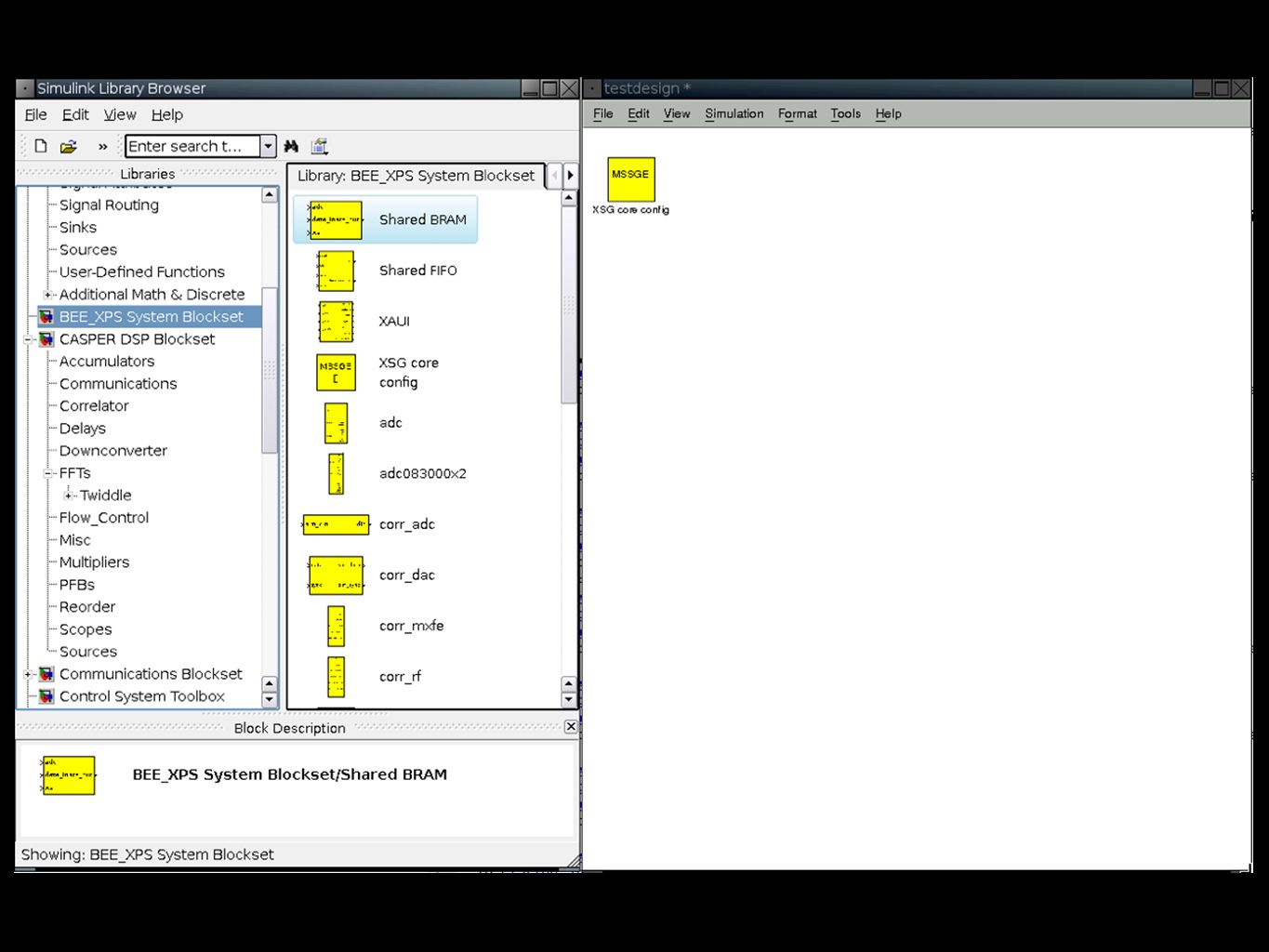The width and height of the screenshot is (1269, 952).
Task: Click CASPER DSP Blockset library icon in tree
Action: click(x=46, y=339)
